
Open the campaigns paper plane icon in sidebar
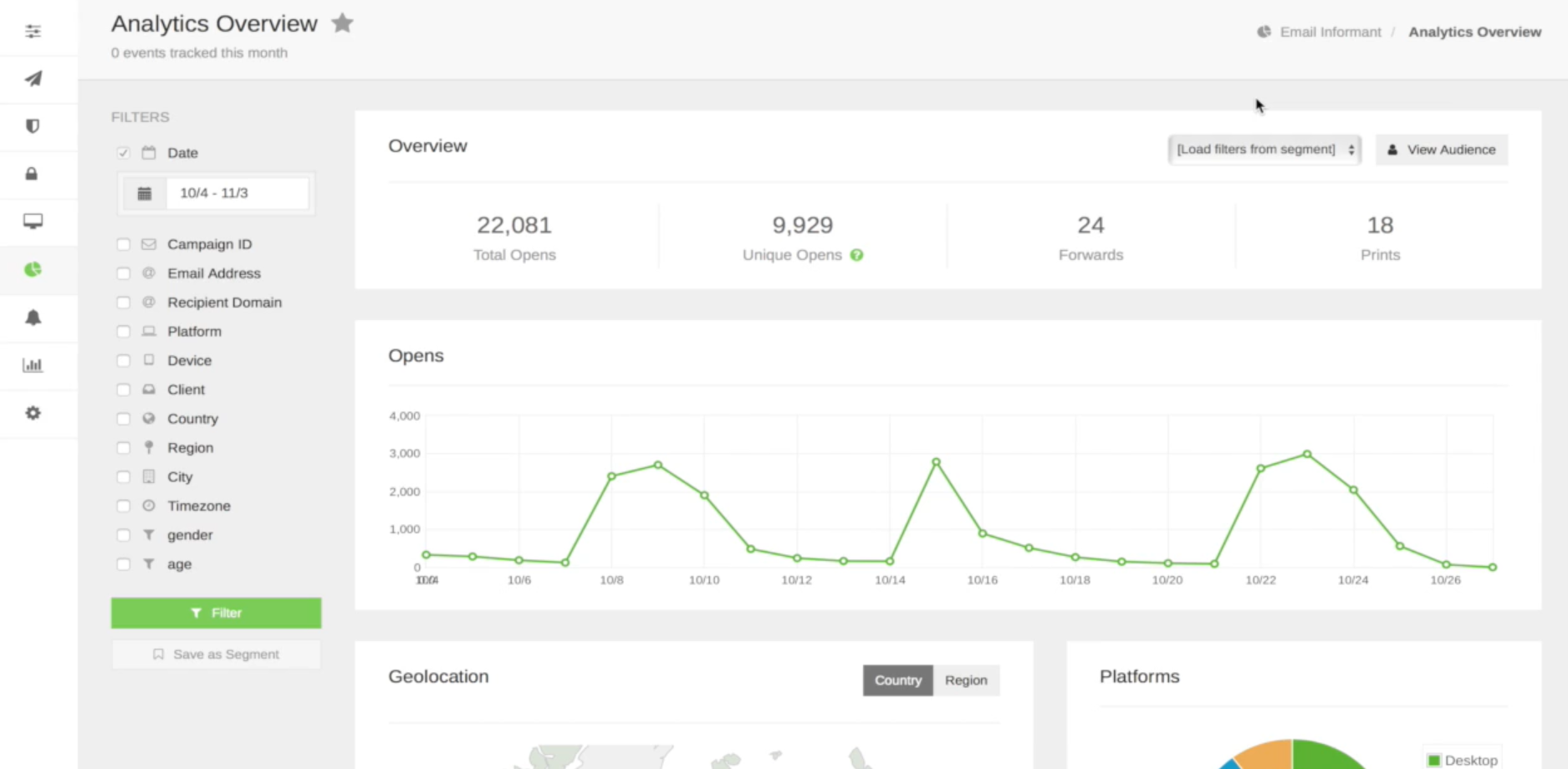33,79
